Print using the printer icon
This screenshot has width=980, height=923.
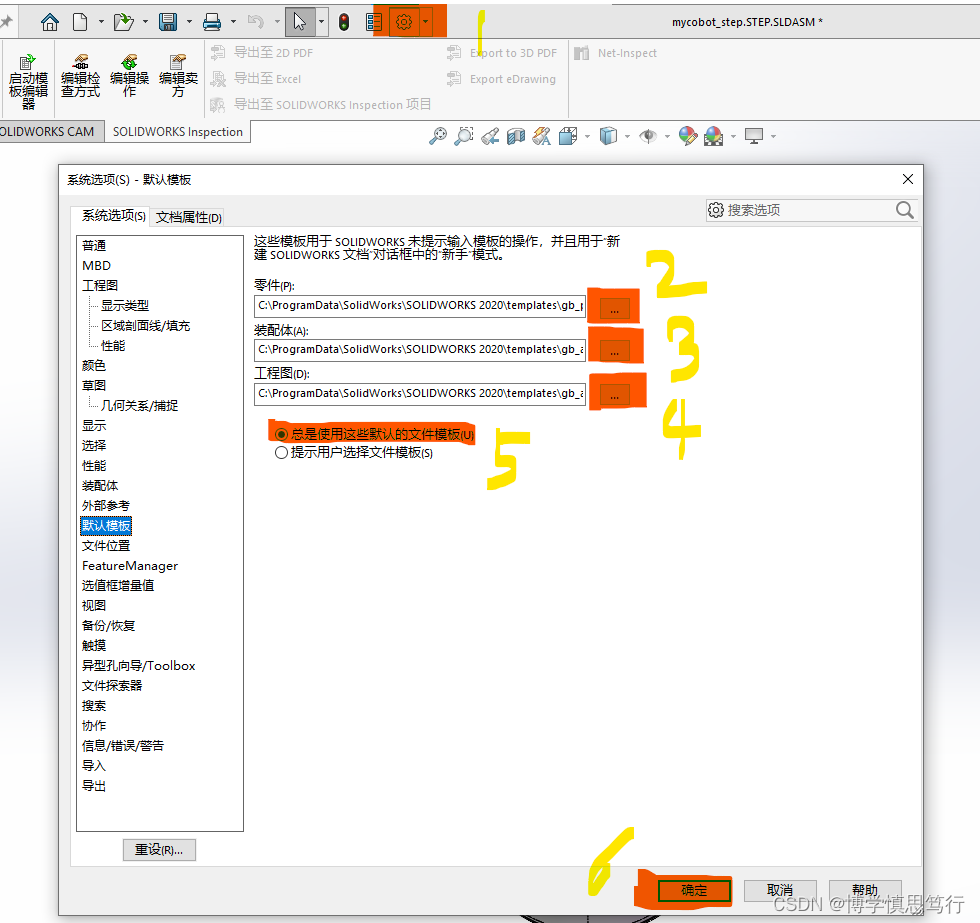[212, 22]
